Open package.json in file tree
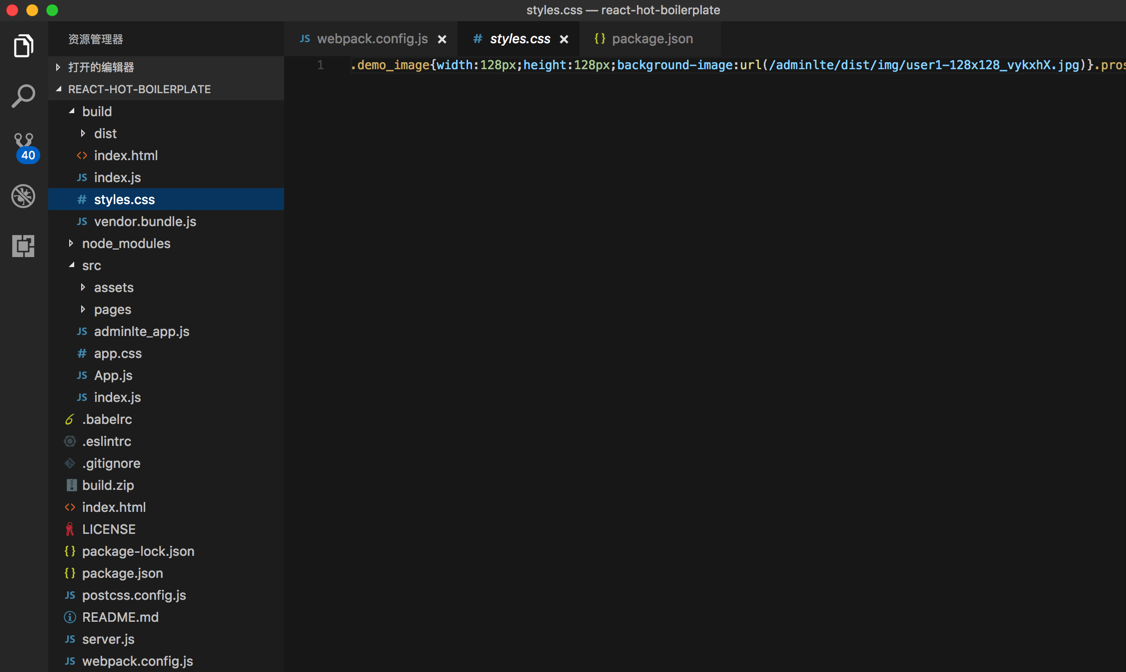Screen dimensions: 1126x672 [166, 573]
